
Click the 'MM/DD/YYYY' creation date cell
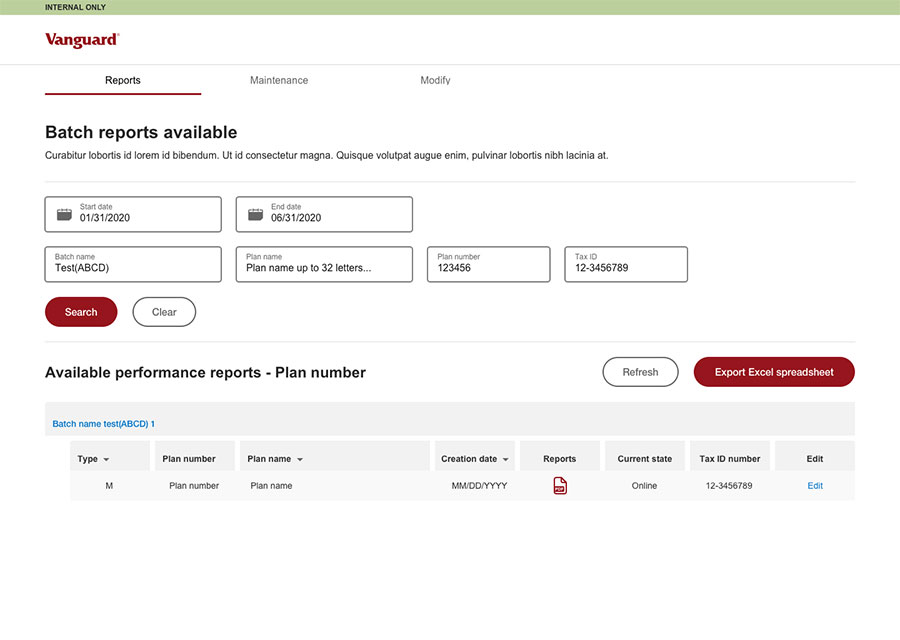coord(479,486)
